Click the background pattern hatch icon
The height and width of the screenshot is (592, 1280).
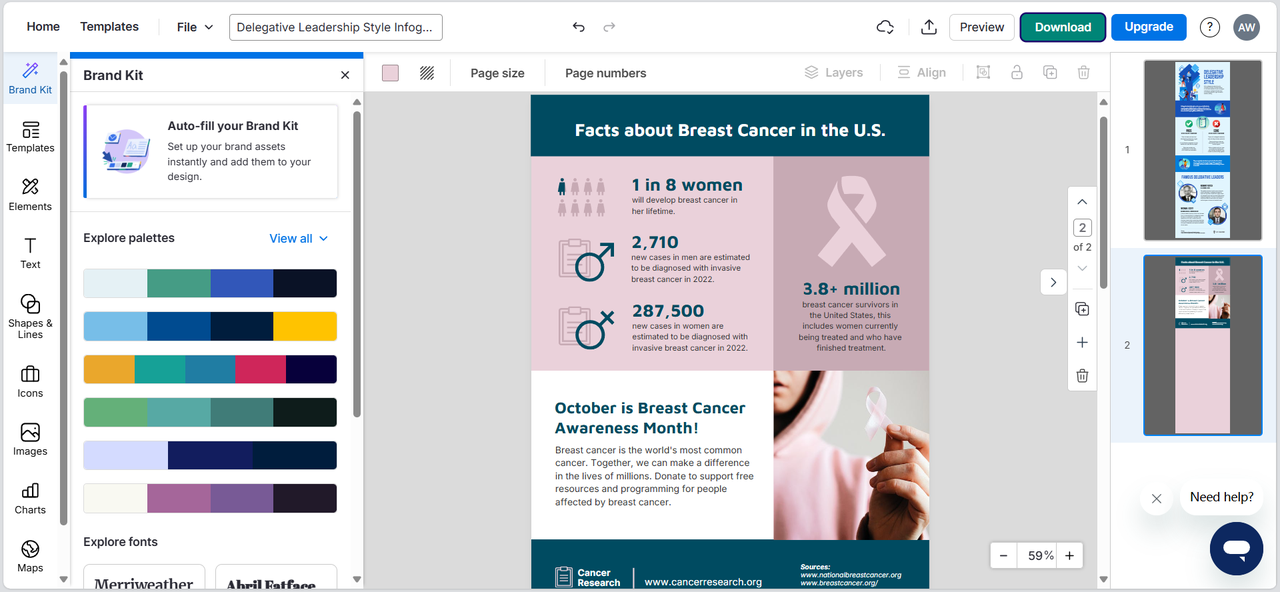pos(427,73)
